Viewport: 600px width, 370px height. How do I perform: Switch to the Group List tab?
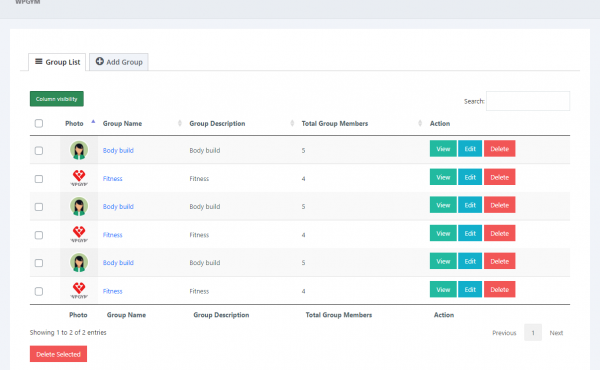57,62
